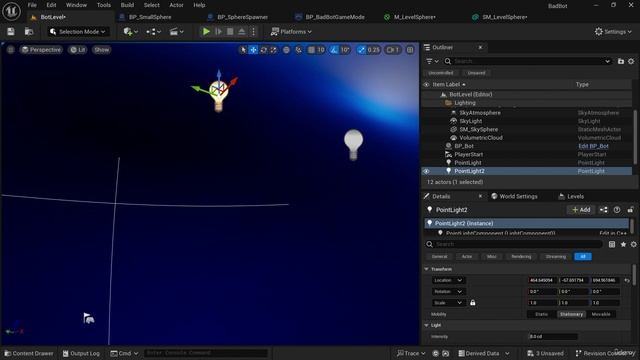Select VolumetricCloud in the Outliner
The image size is (640, 360).
pos(481,138)
